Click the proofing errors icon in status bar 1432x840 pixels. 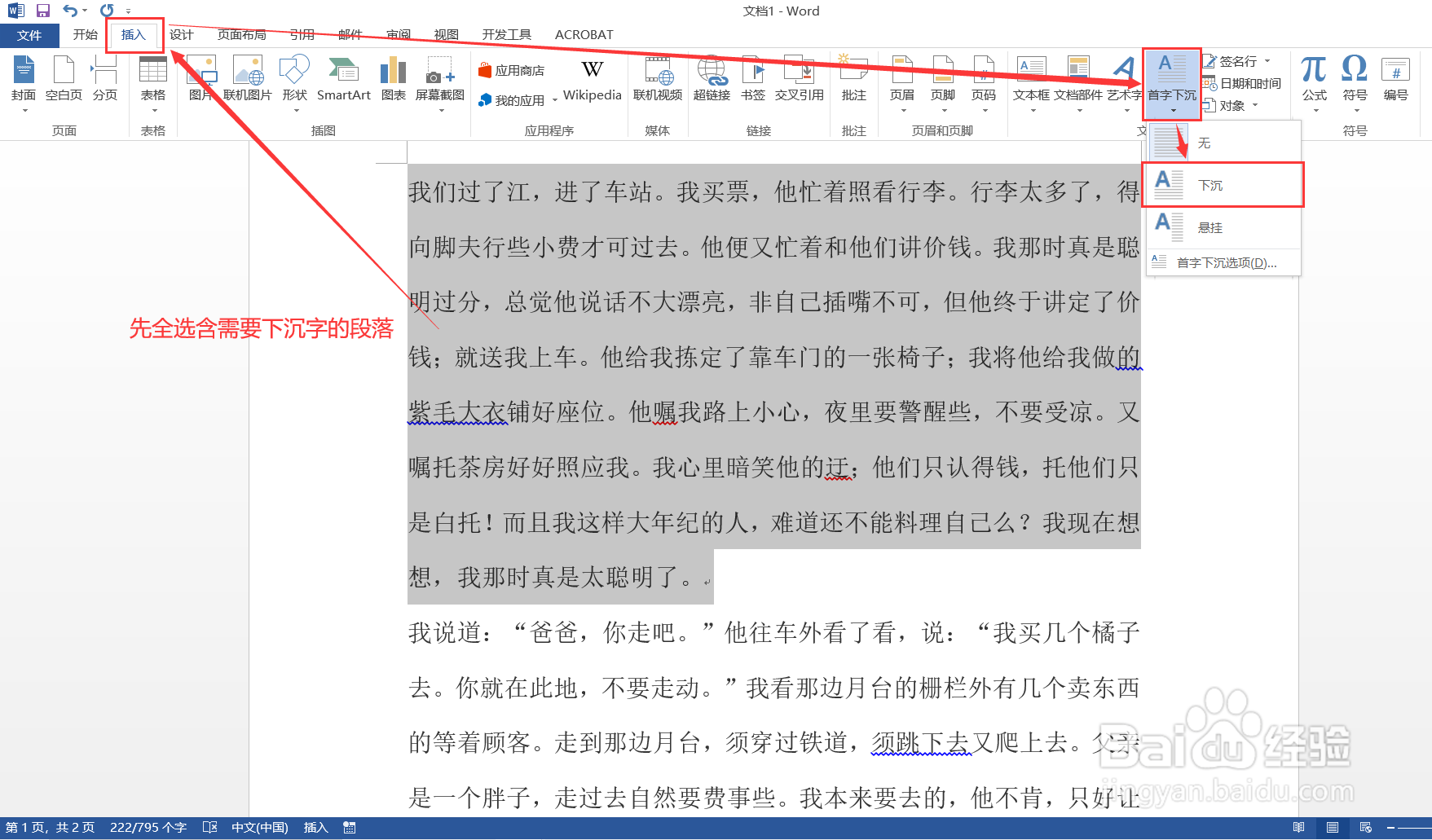point(209,828)
